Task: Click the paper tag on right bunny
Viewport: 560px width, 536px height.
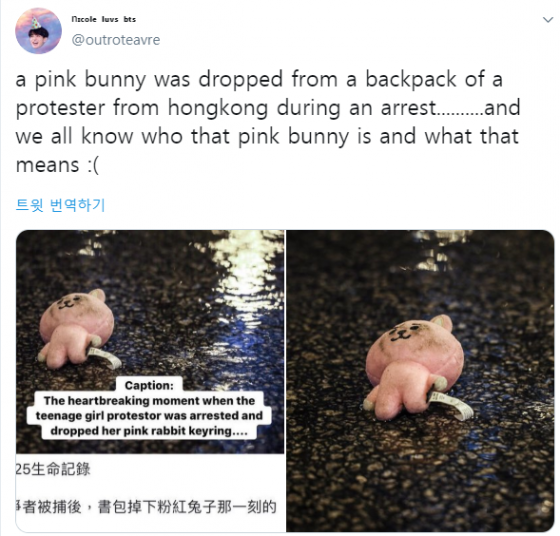Action: (x=451, y=405)
